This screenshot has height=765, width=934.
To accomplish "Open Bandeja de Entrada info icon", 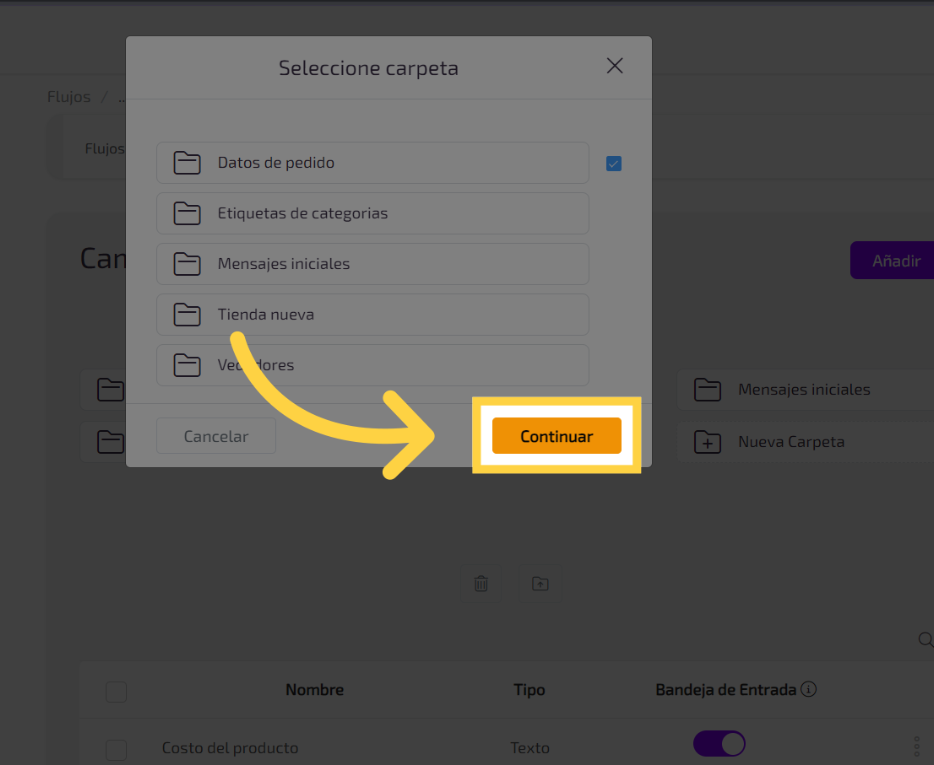I will pyautogui.click(x=810, y=690).
